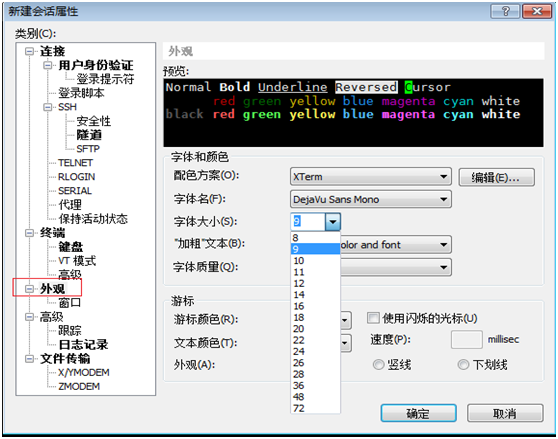Choose font size 11 from list
This screenshot has width=558, height=439.
click(315, 272)
